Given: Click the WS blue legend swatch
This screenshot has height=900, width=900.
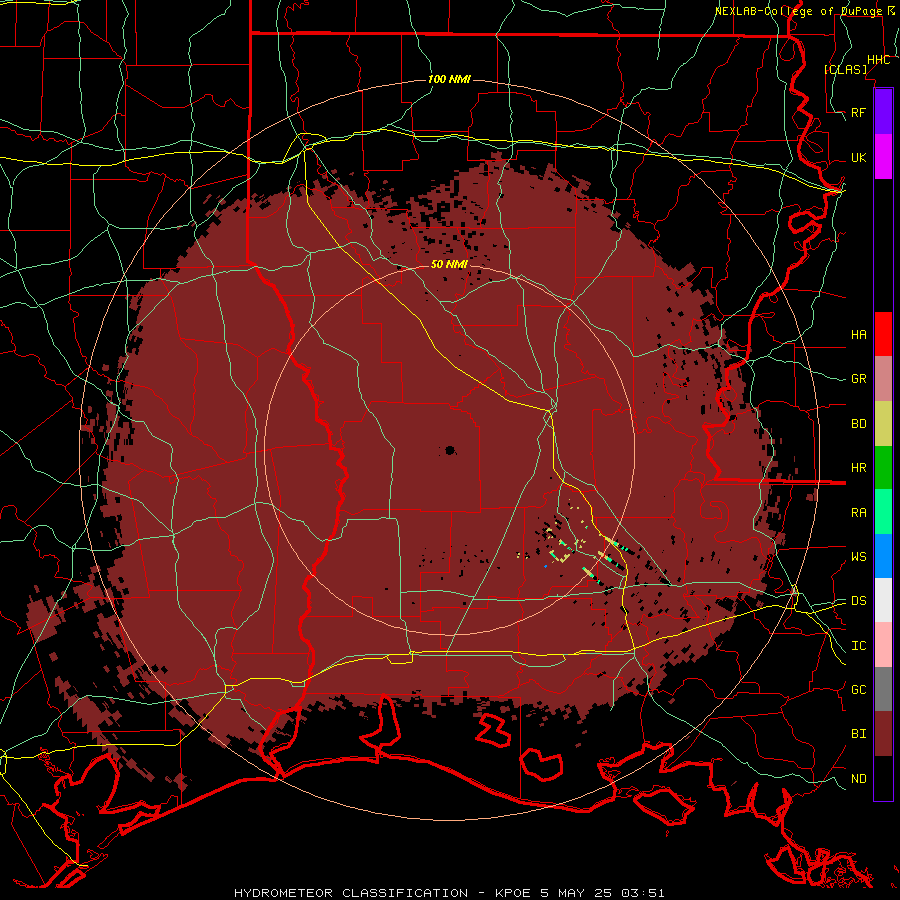Looking at the screenshot, I should point(883,556).
